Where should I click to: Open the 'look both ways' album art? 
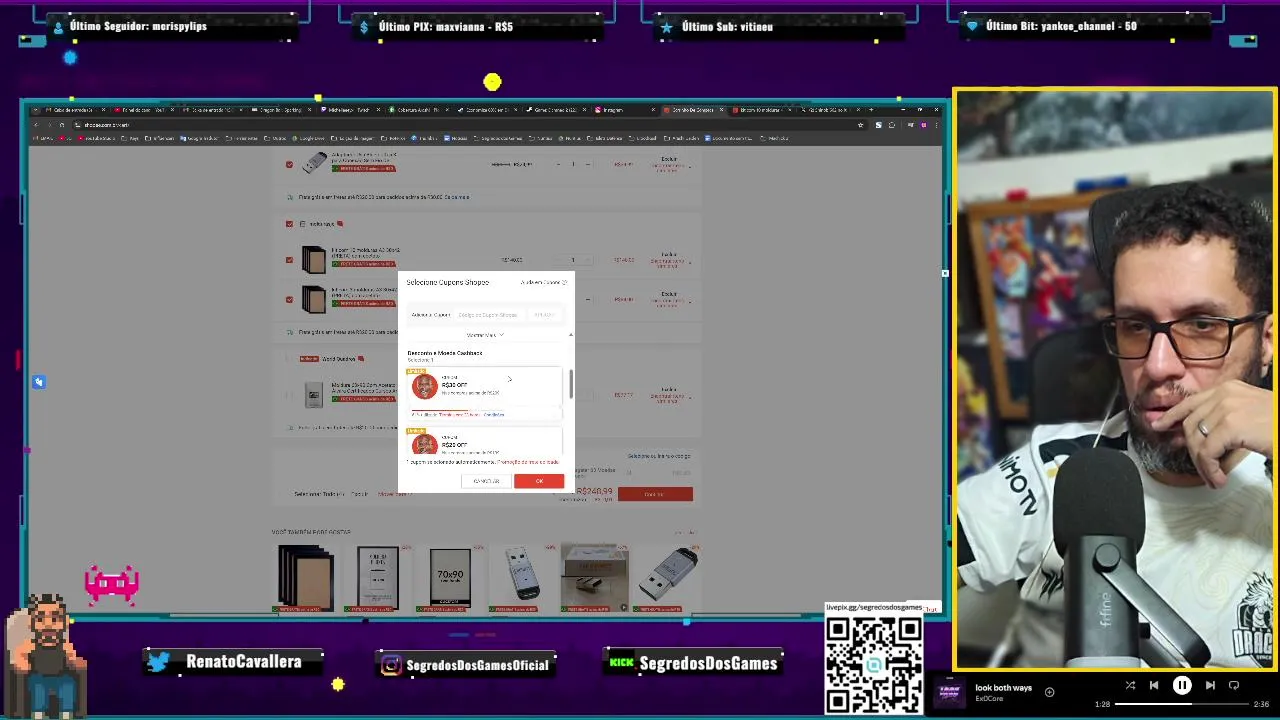[950, 692]
